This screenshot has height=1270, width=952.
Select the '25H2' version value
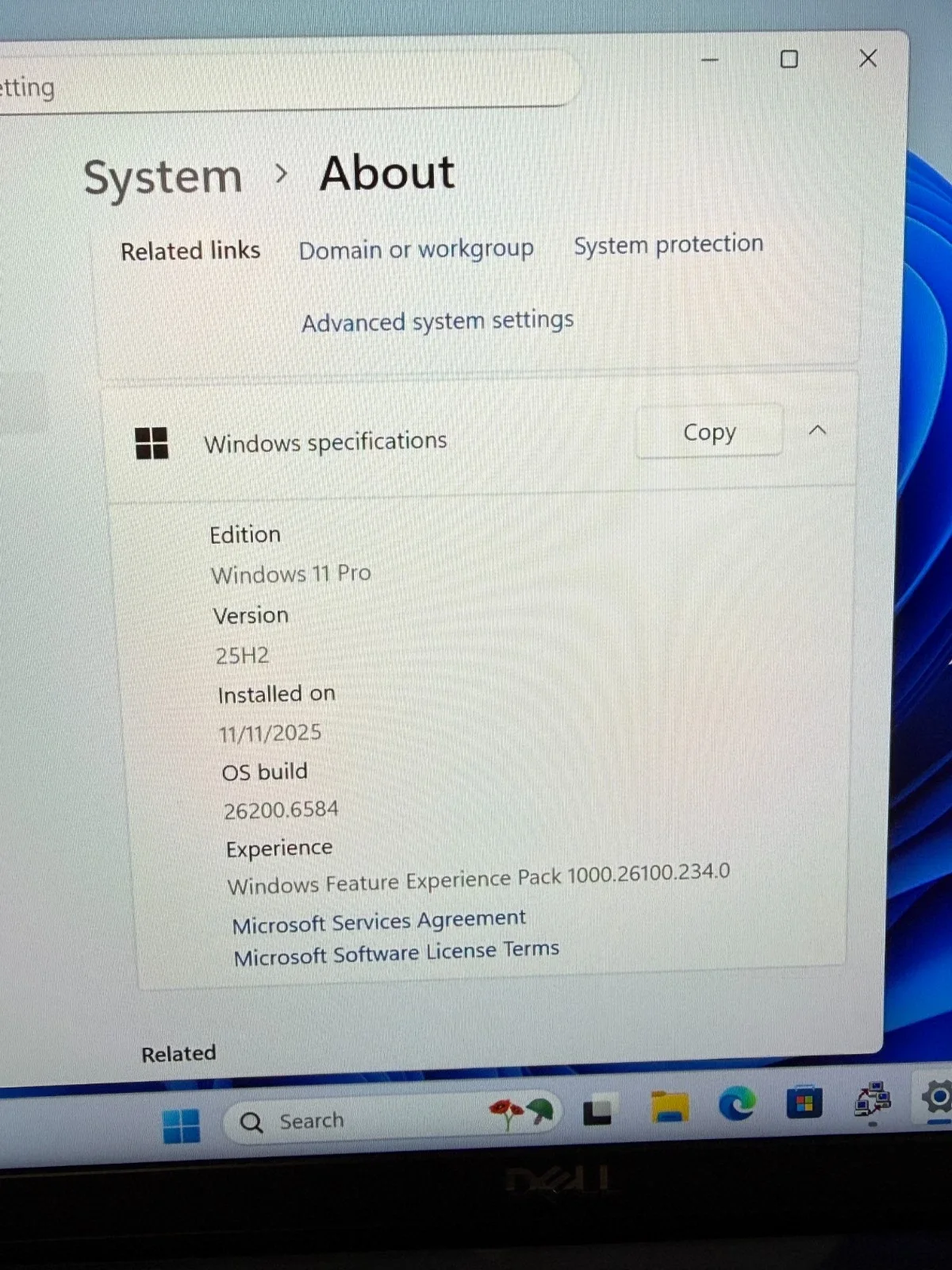242,656
